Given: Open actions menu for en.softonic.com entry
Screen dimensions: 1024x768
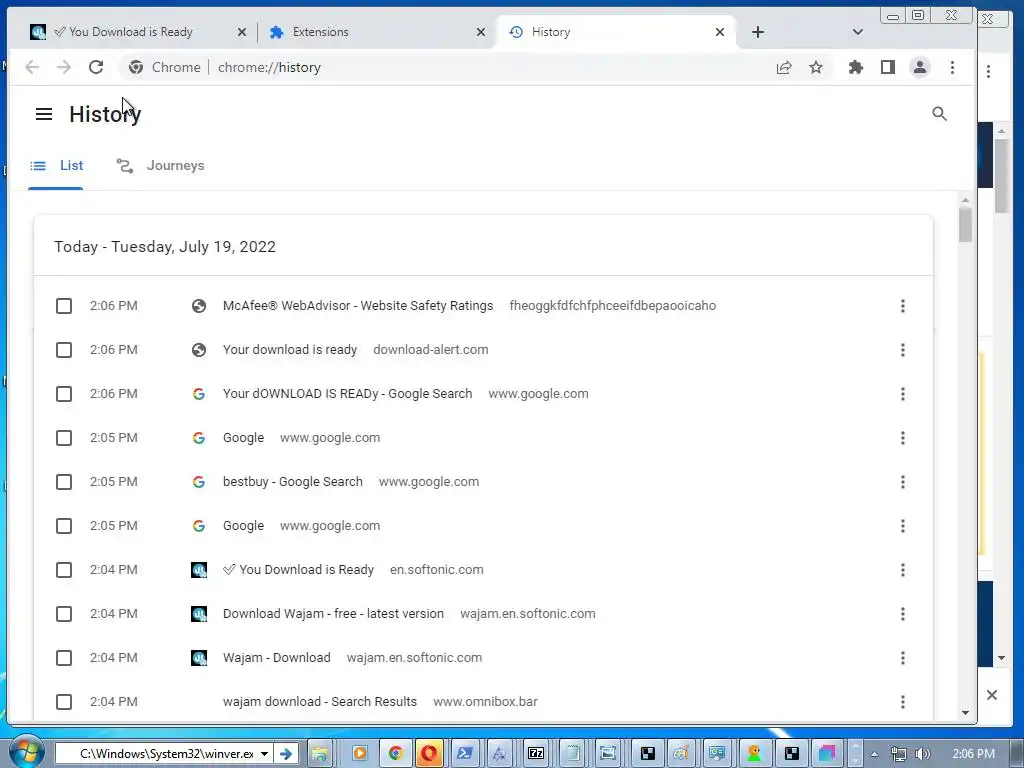Looking at the screenshot, I should [903, 570].
